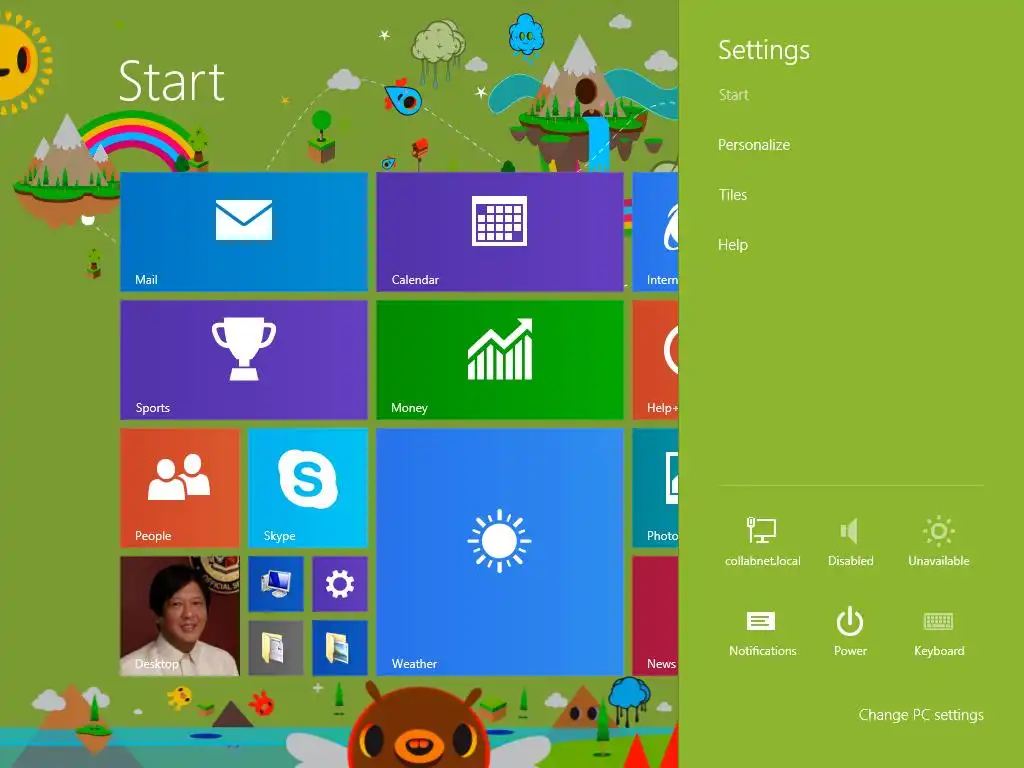The image size is (1024, 768).
Task: Click the collabnet.local network icon
Action: 762,541
